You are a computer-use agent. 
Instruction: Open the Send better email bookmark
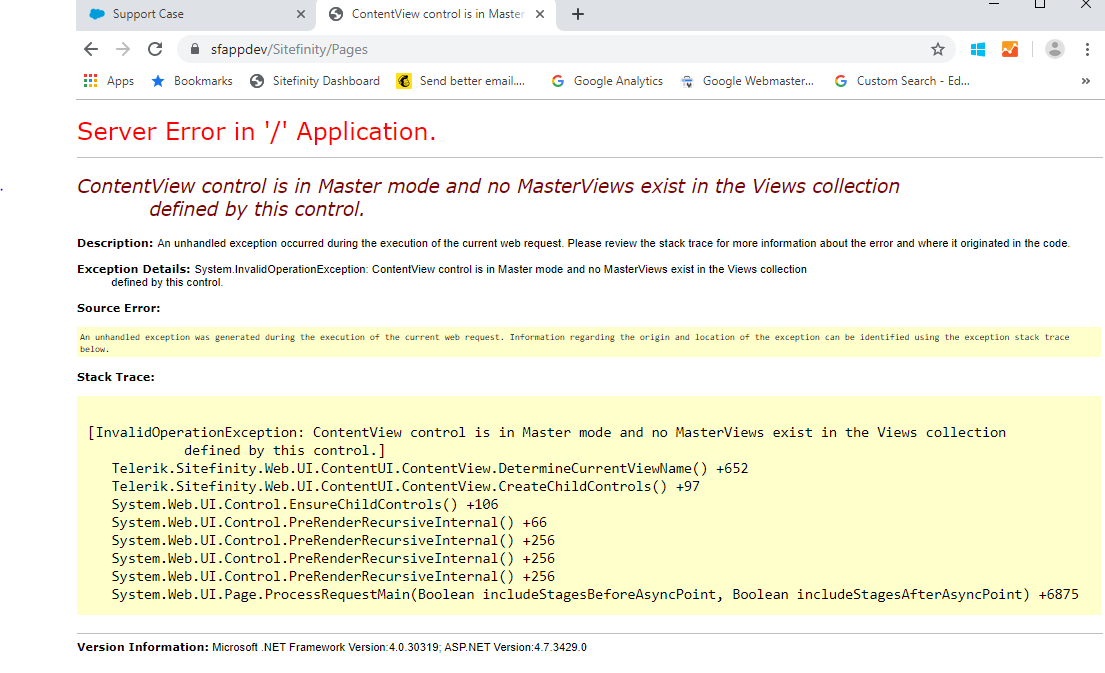pos(461,81)
